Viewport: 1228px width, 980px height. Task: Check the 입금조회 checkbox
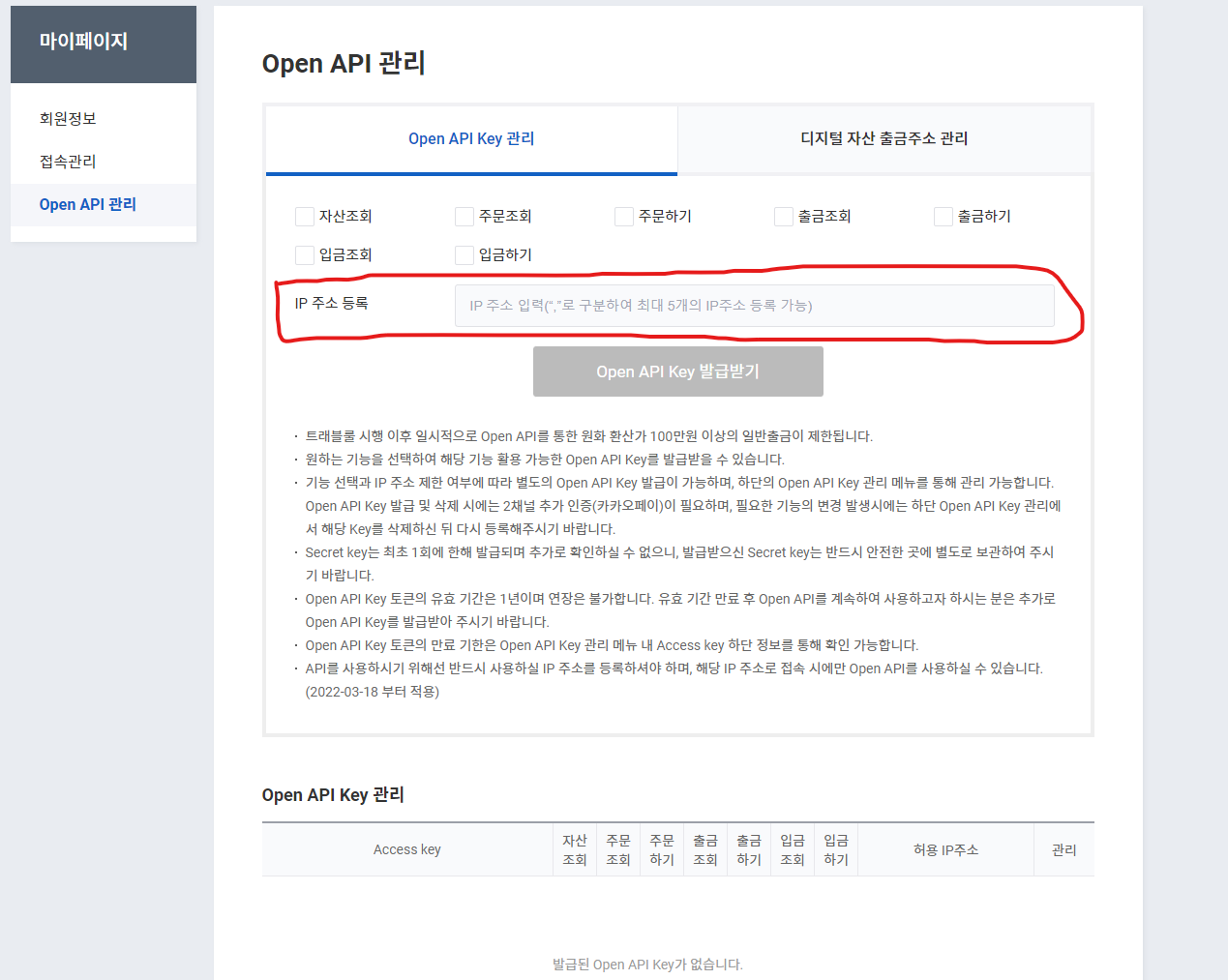coord(305,255)
